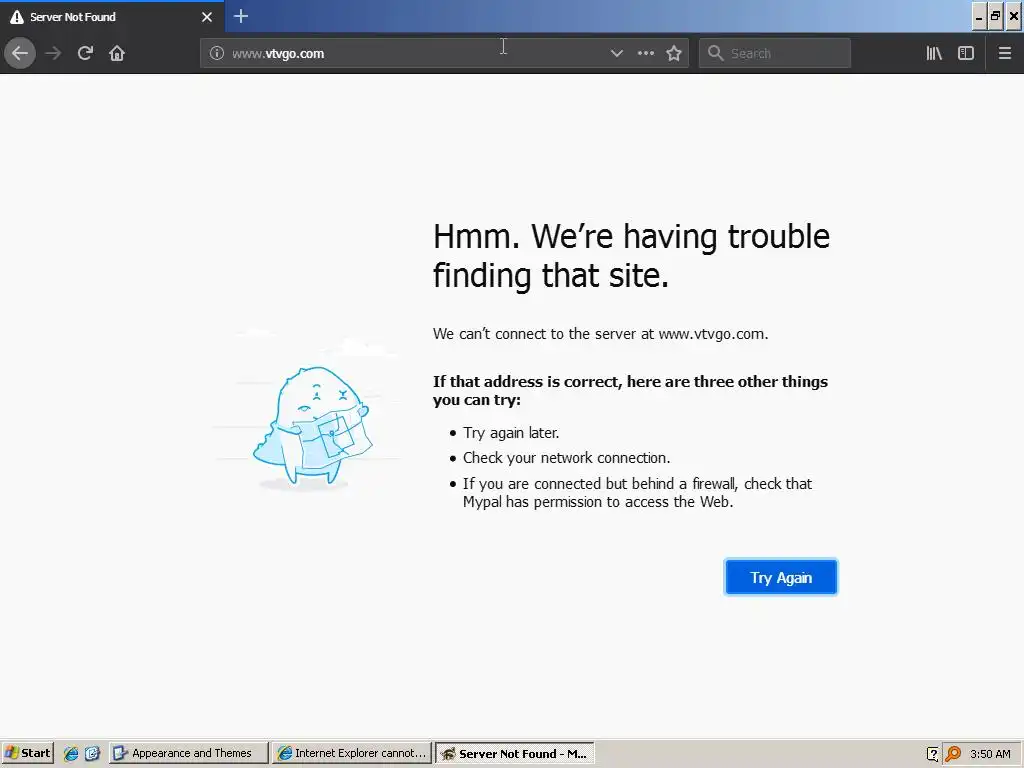Go back to the previous page
The height and width of the screenshot is (768, 1024).
[x=20, y=53]
